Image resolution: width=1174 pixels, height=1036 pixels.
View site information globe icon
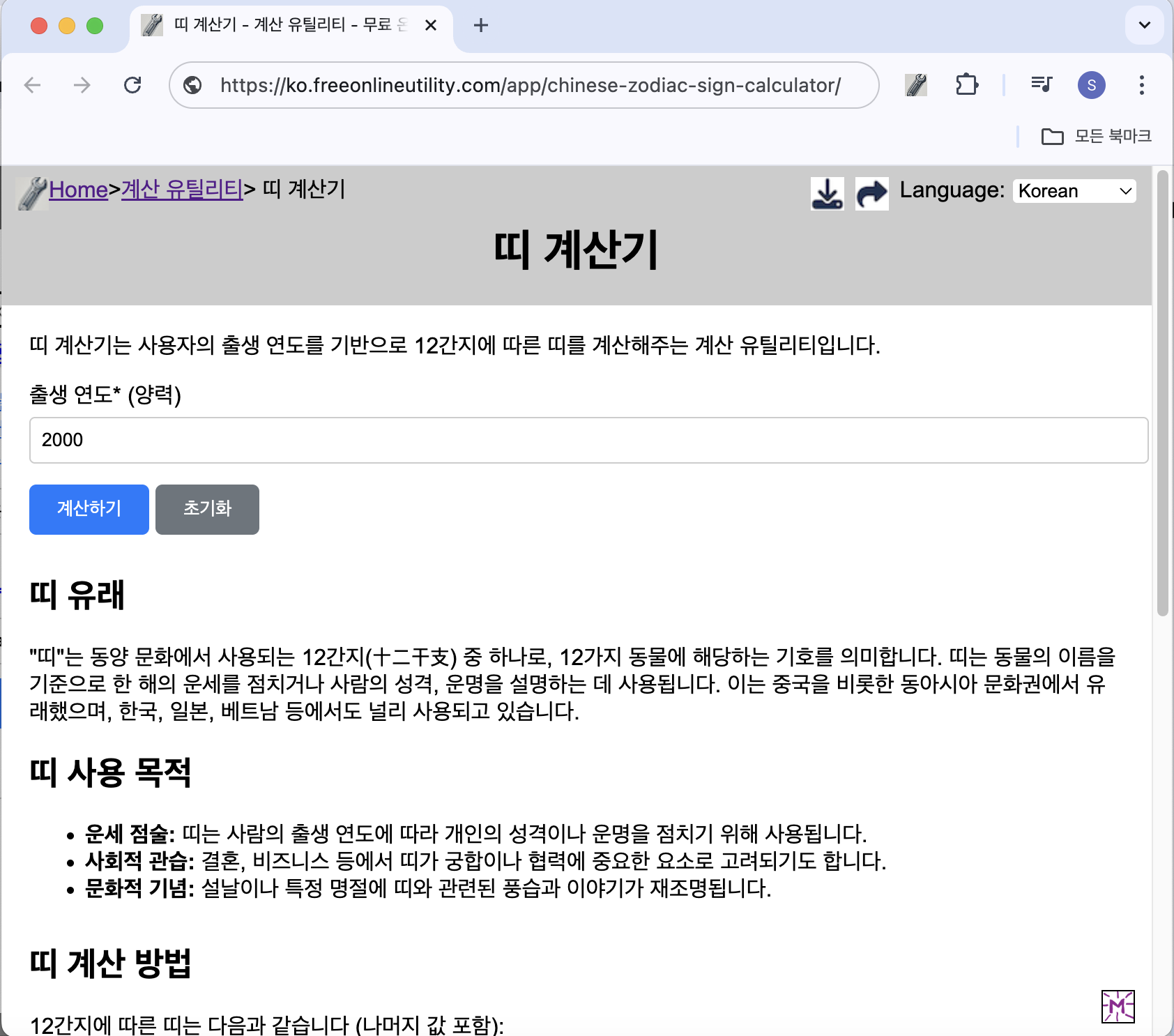(x=192, y=85)
